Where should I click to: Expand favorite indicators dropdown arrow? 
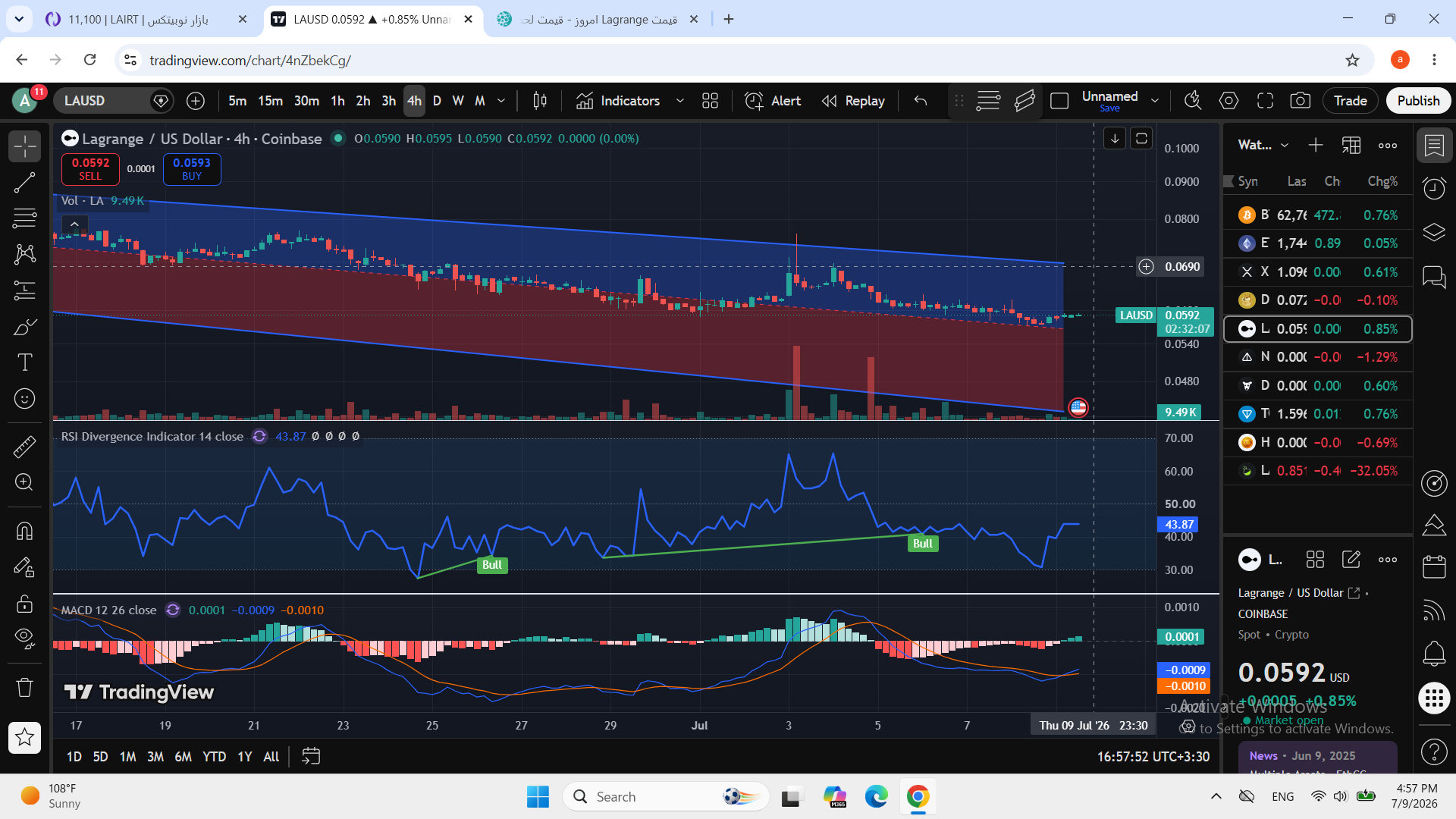click(680, 101)
